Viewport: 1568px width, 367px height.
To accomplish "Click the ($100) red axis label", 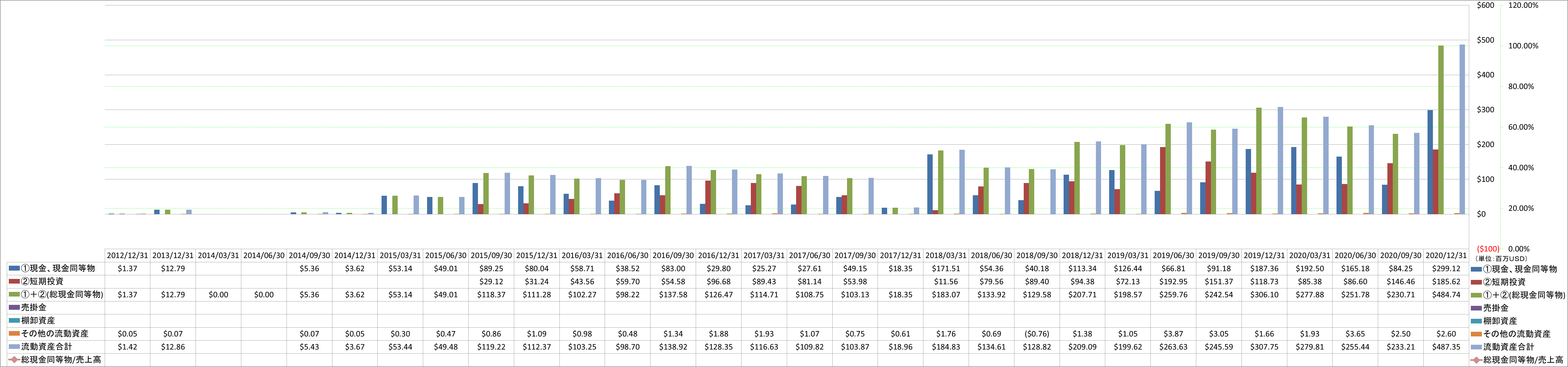I will click(x=1488, y=249).
